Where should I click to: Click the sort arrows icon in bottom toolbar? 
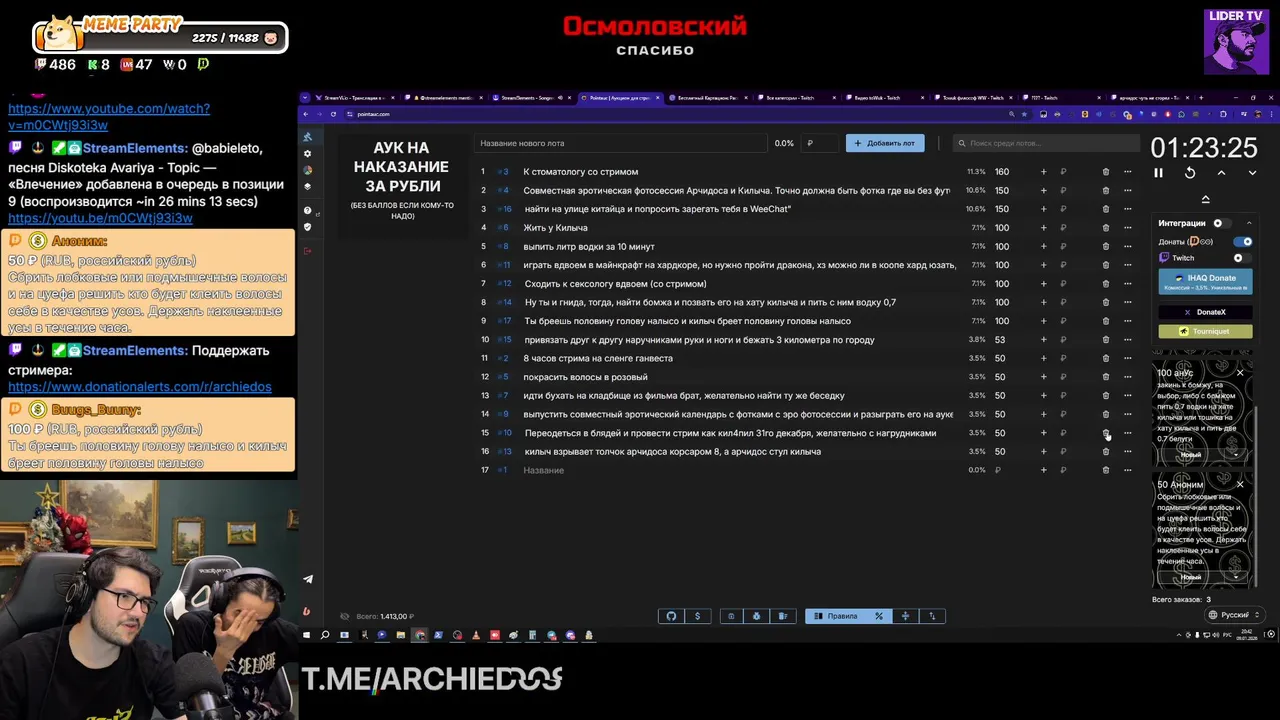pyautogui.click(x=932, y=616)
